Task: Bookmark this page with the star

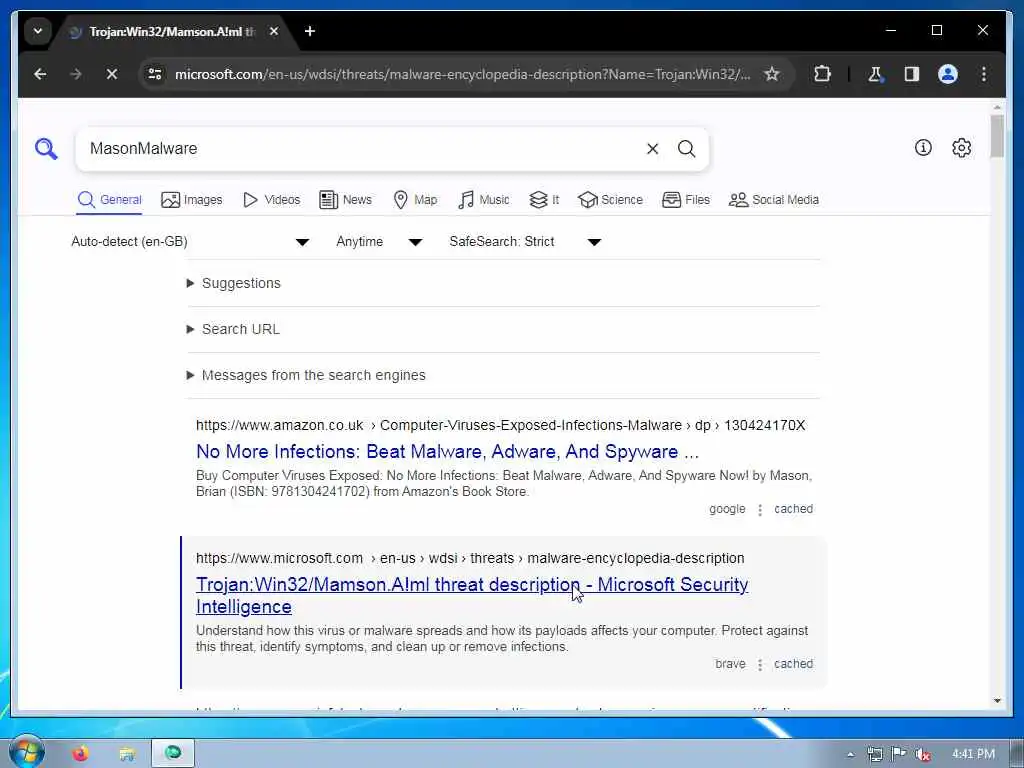Action: pos(771,74)
